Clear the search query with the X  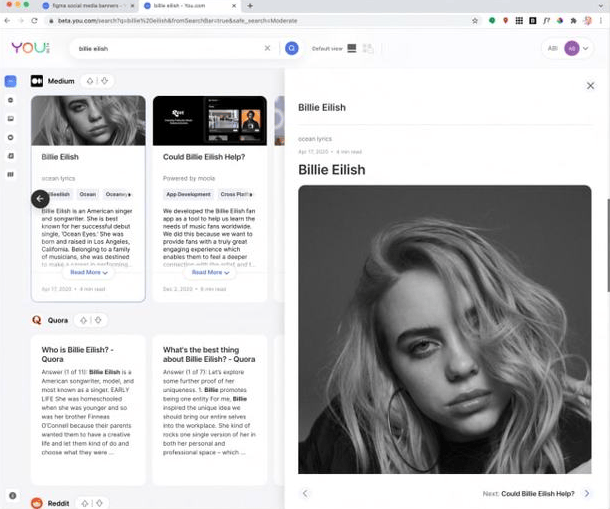267,48
